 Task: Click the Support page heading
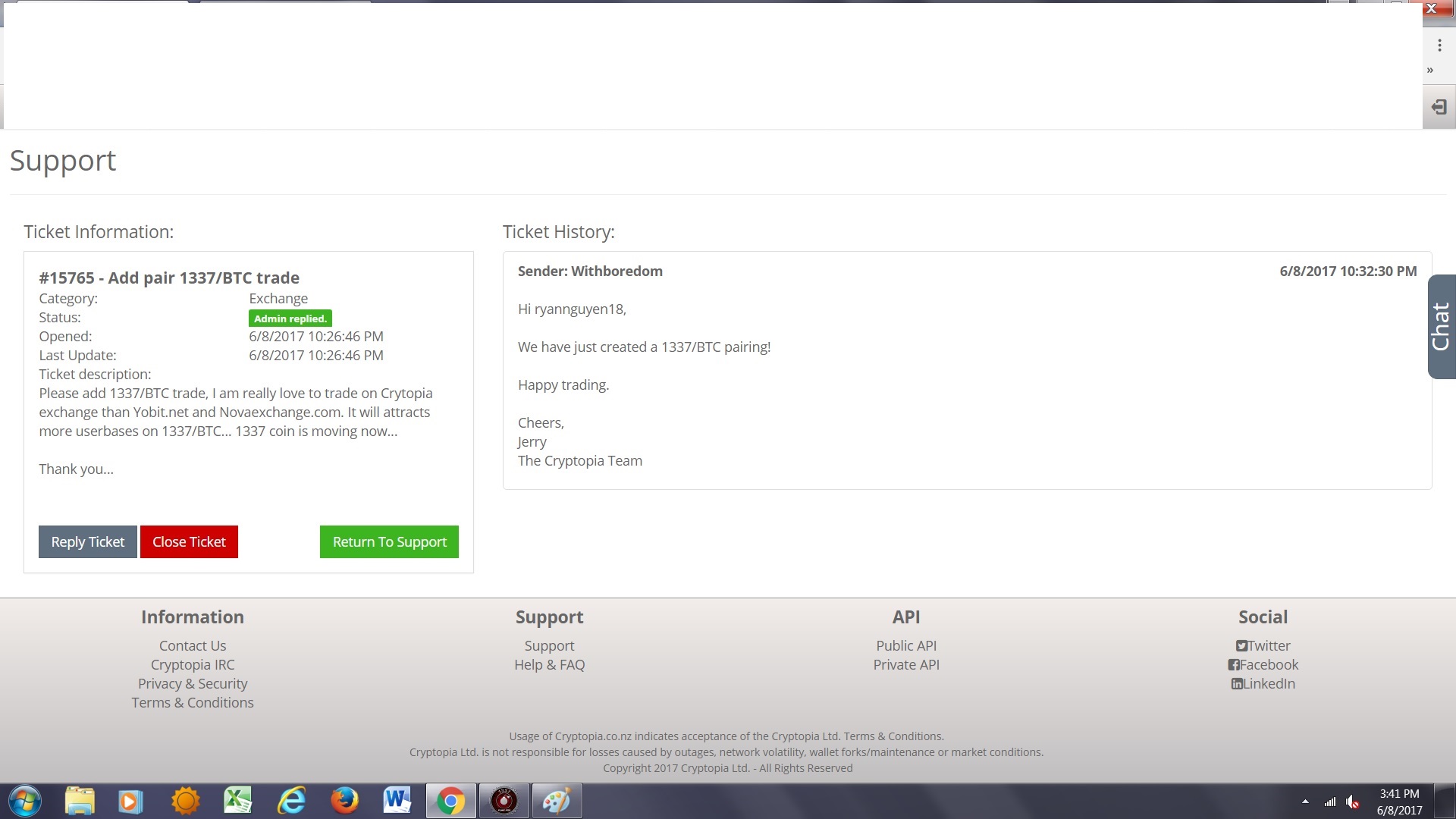63,161
